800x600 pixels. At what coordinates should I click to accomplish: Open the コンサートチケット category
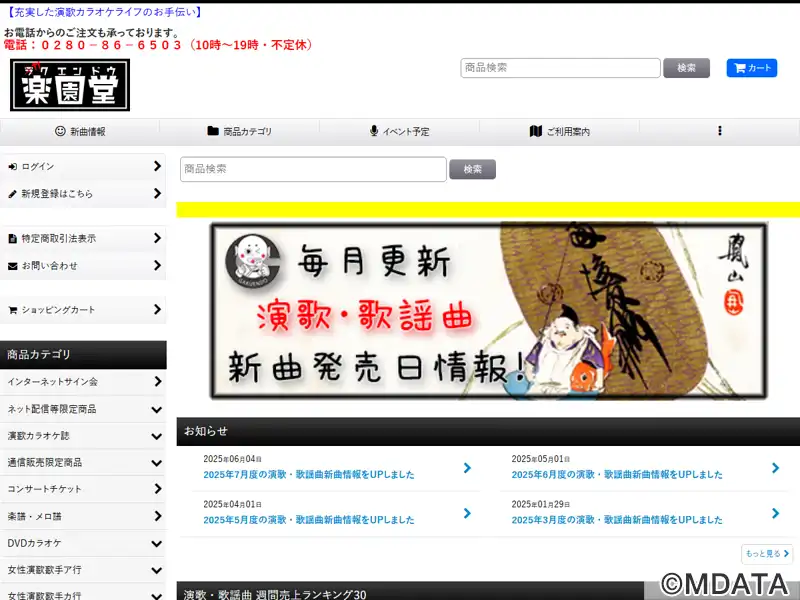[x=83, y=489]
